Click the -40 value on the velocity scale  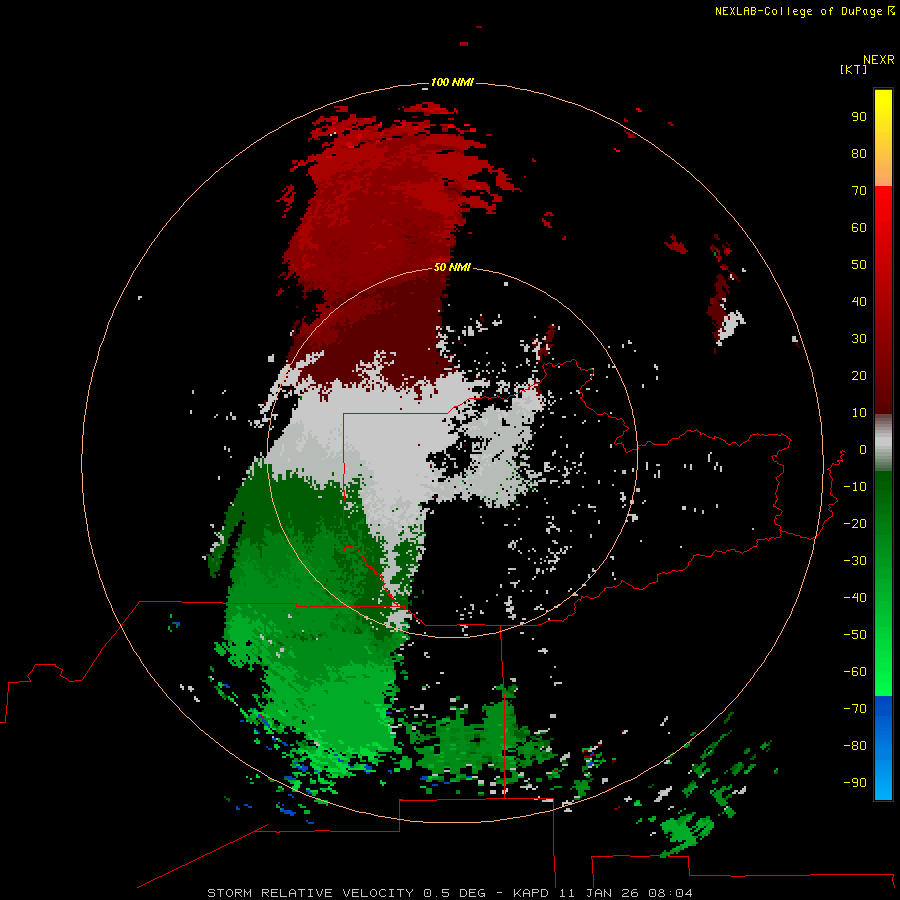pyautogui.click(x=855, y=598)
